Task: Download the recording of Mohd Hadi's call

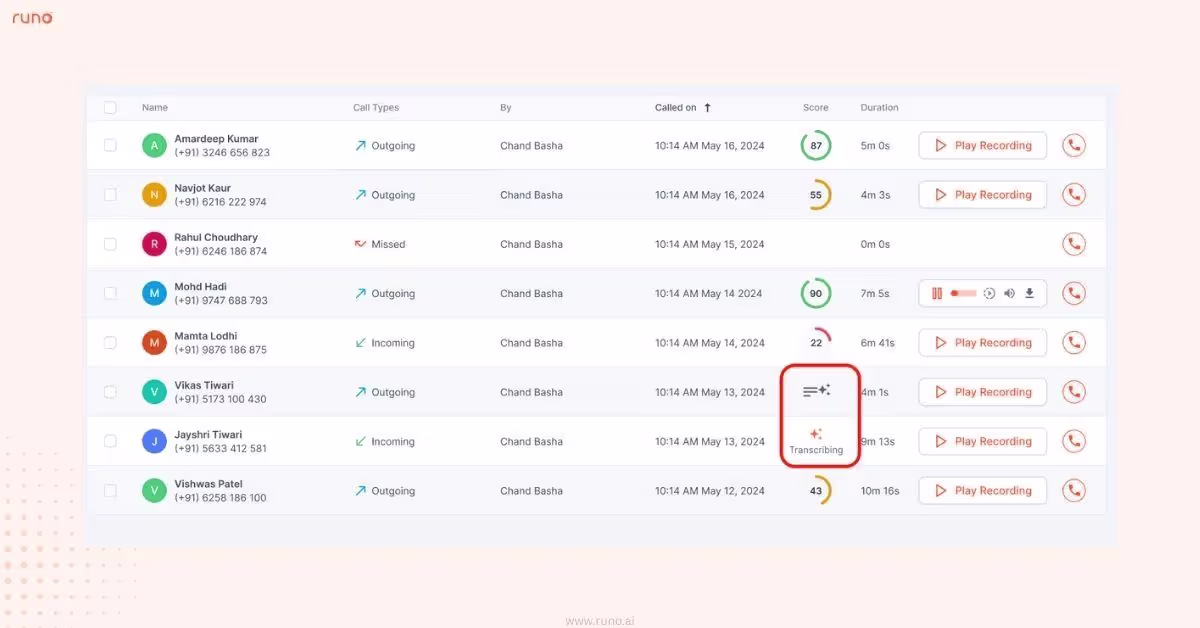Action: 1028,293
